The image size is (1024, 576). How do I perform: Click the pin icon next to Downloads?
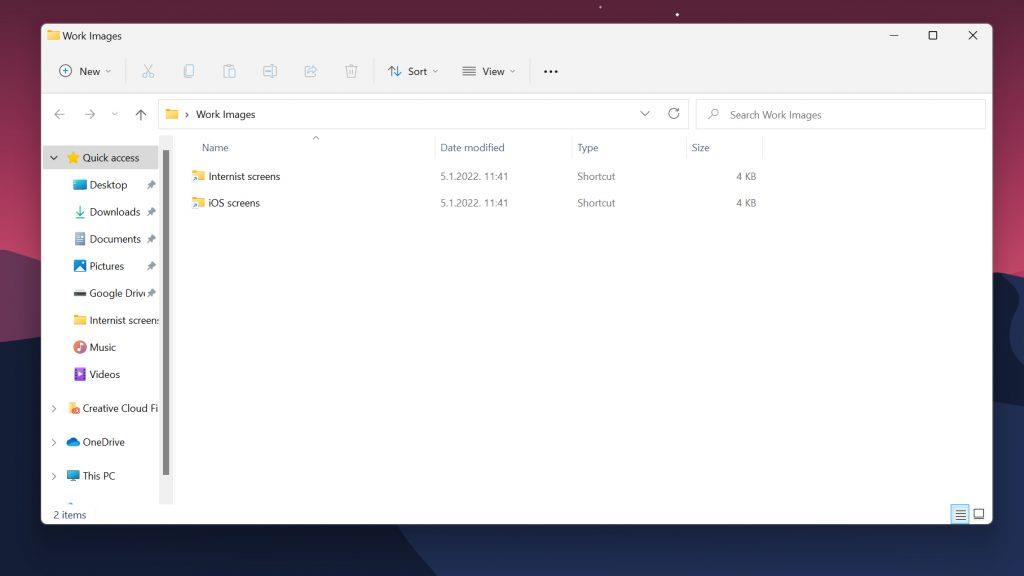151,212
